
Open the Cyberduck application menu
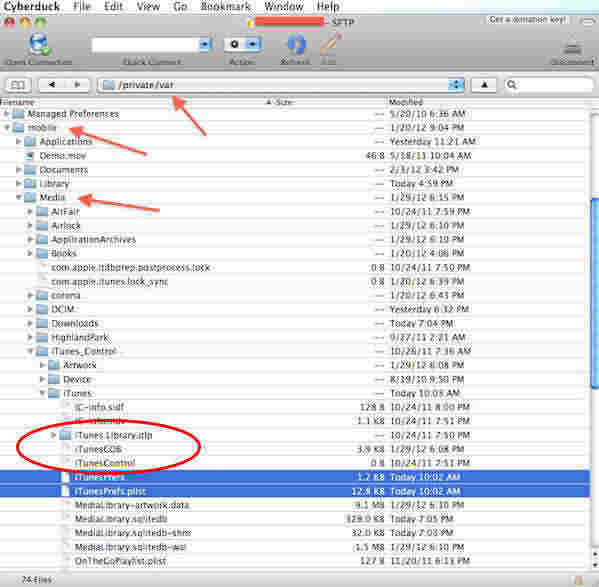[x=32, y=6]
